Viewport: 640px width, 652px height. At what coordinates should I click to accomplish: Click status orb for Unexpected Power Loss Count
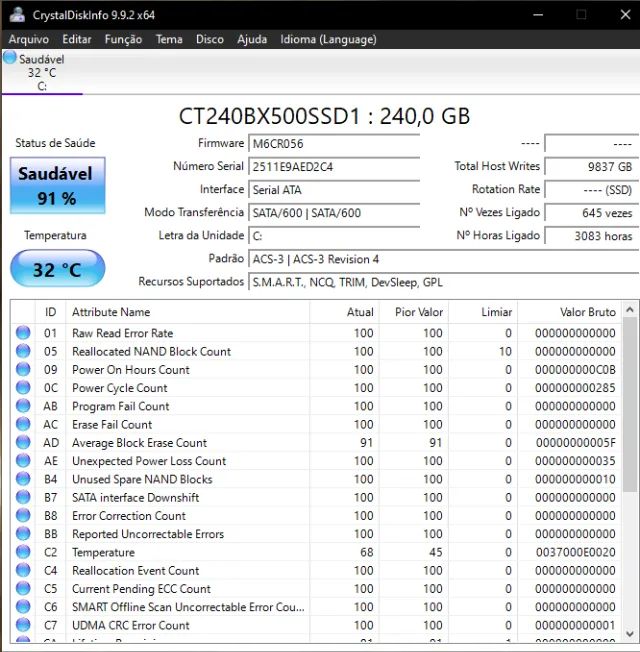(23, 461)
